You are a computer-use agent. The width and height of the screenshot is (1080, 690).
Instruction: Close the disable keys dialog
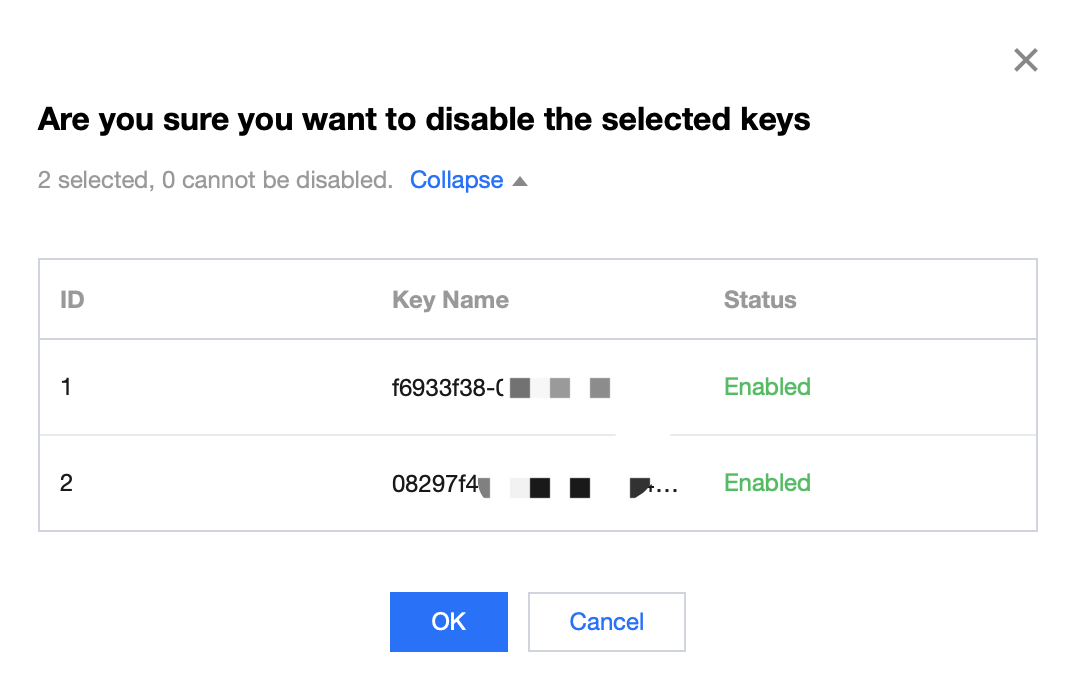[x=1025, y=61]
